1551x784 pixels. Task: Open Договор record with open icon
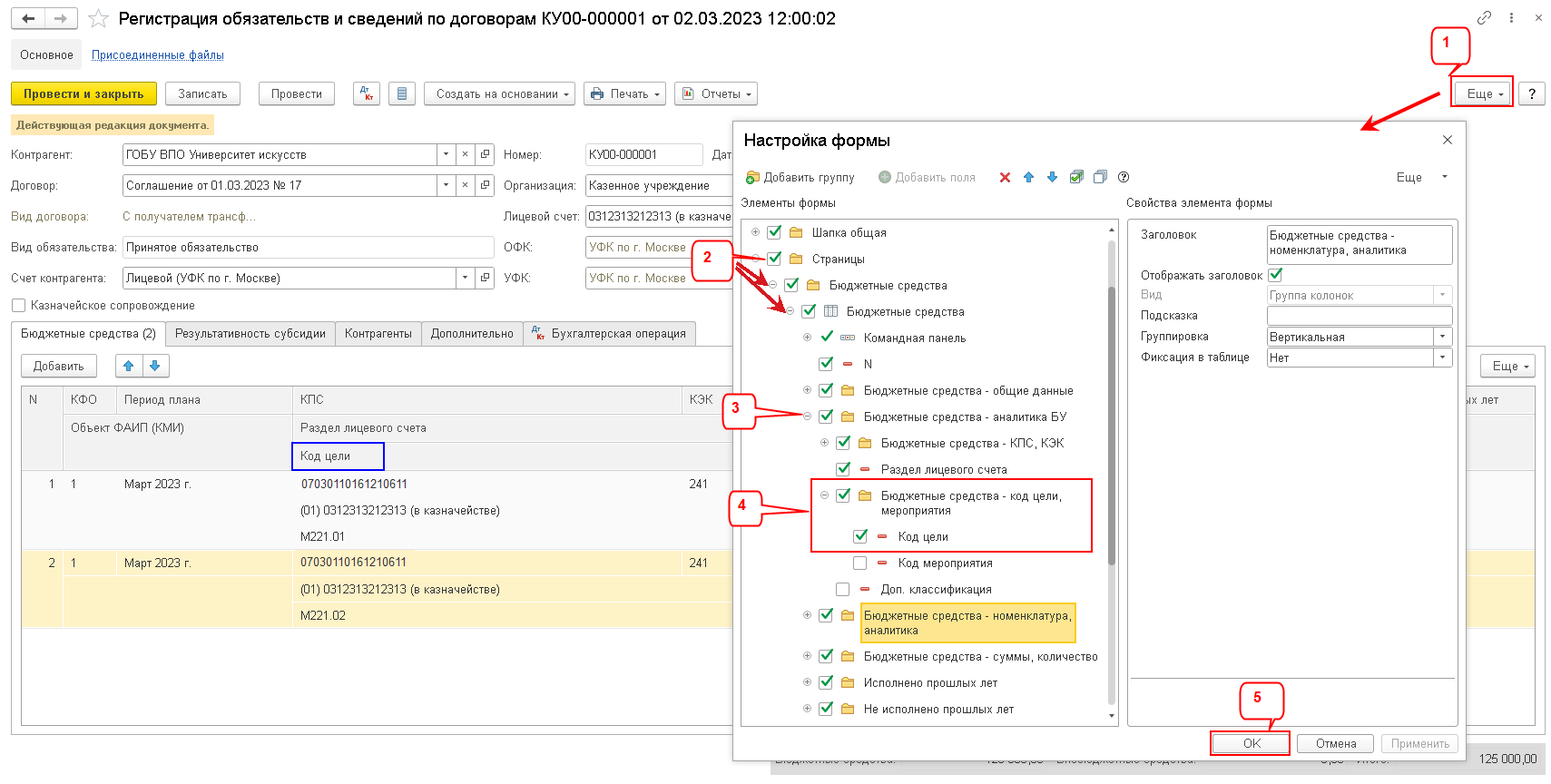[x=486, y=185]
